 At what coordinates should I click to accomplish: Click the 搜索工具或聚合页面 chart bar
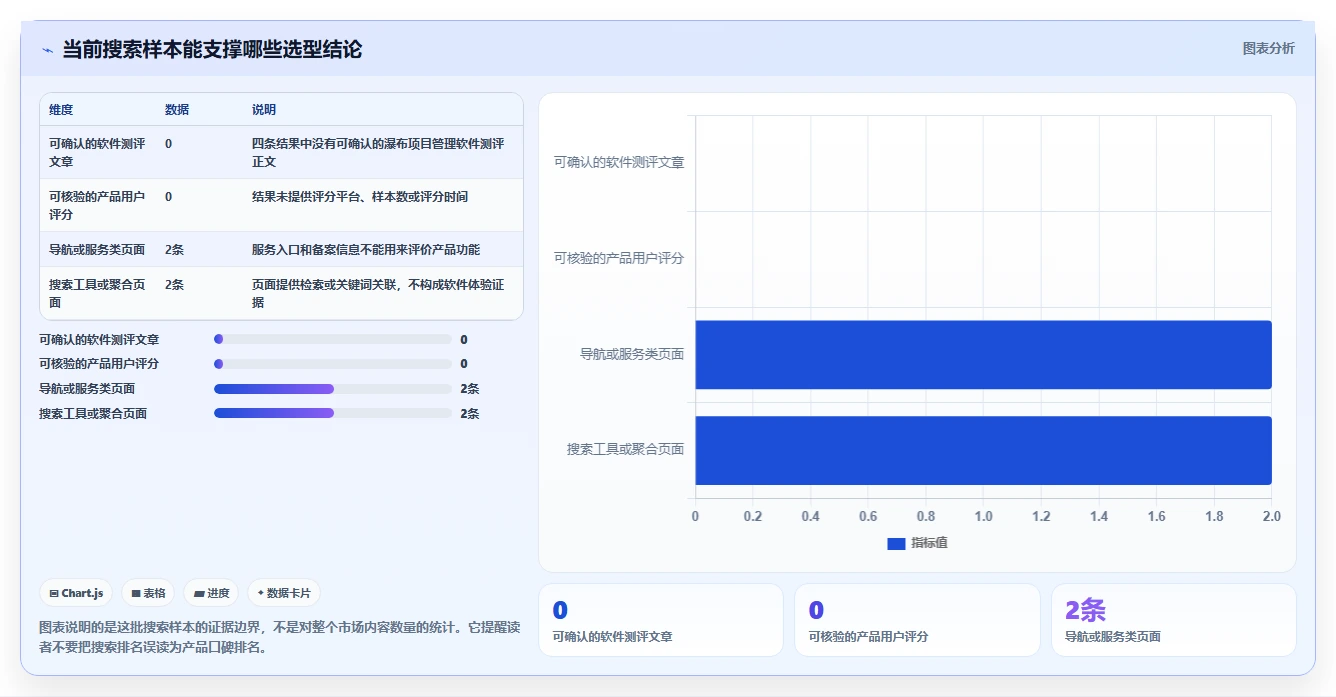[983, 451]
